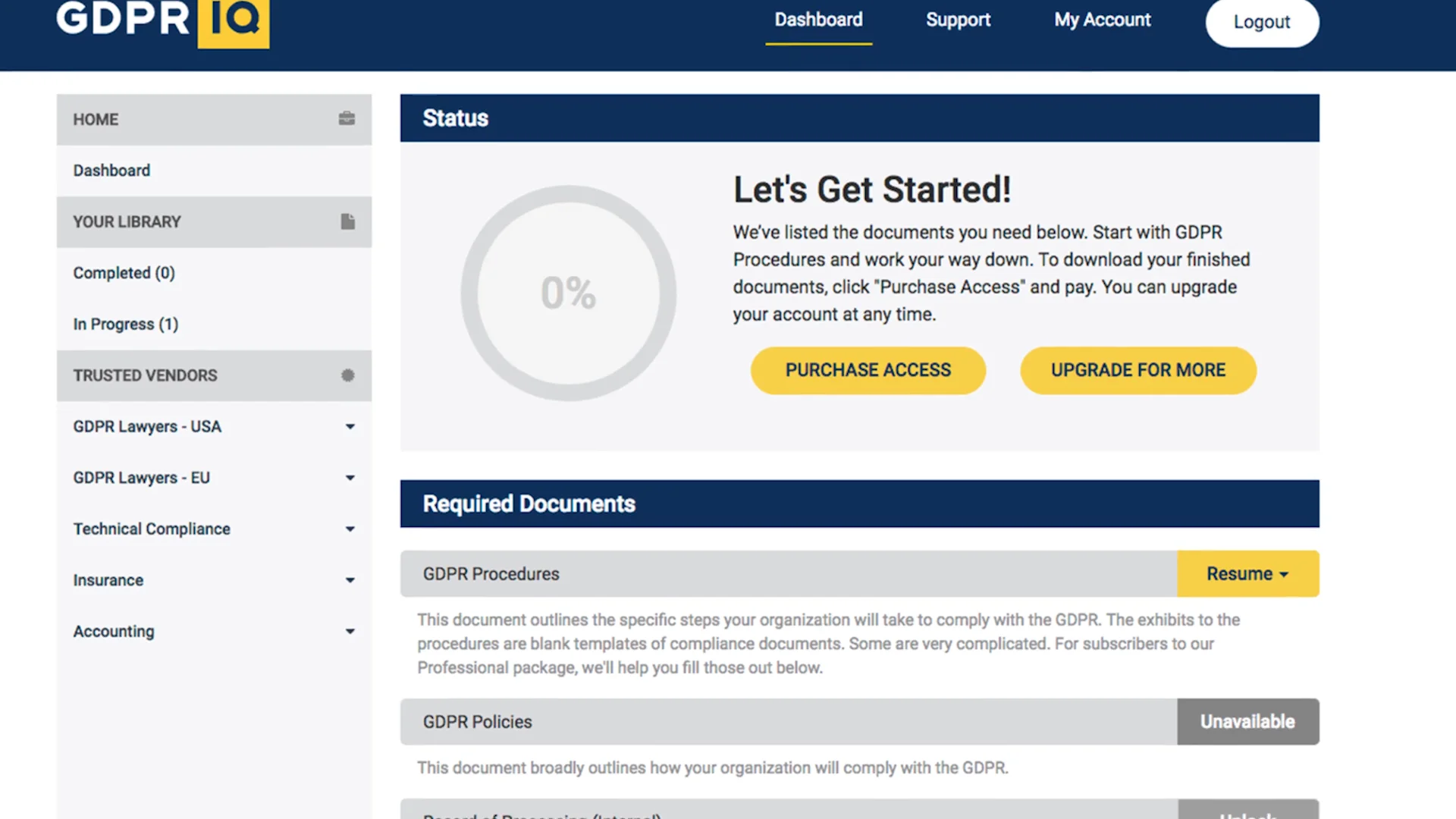This screenshot has width=1456, height=819.
Task: Go to the Dashboard tab in header
Action: point(818,20)
